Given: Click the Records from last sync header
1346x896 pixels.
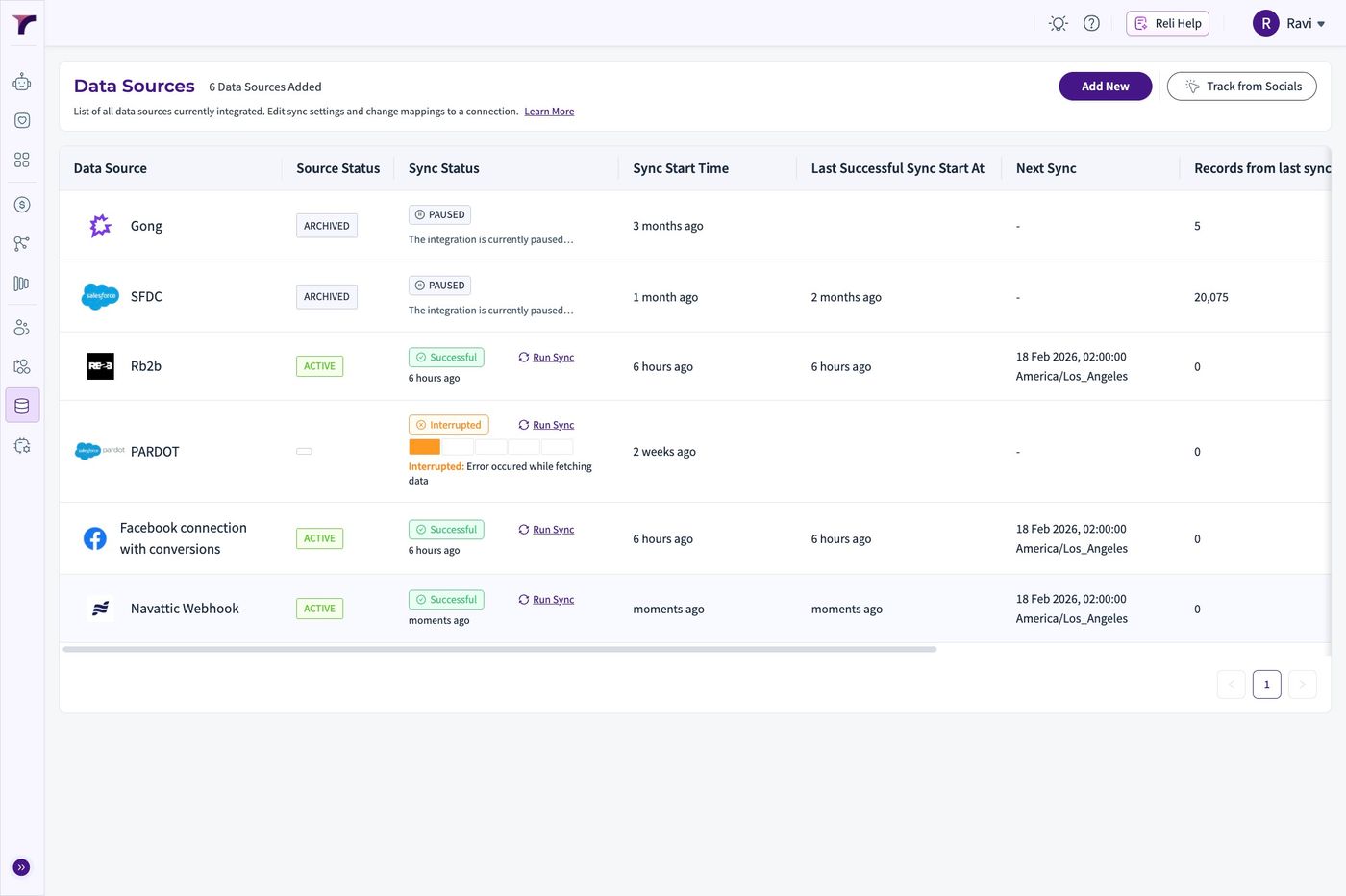Looking at the screenshot, I should click(x=1261, y=168).
